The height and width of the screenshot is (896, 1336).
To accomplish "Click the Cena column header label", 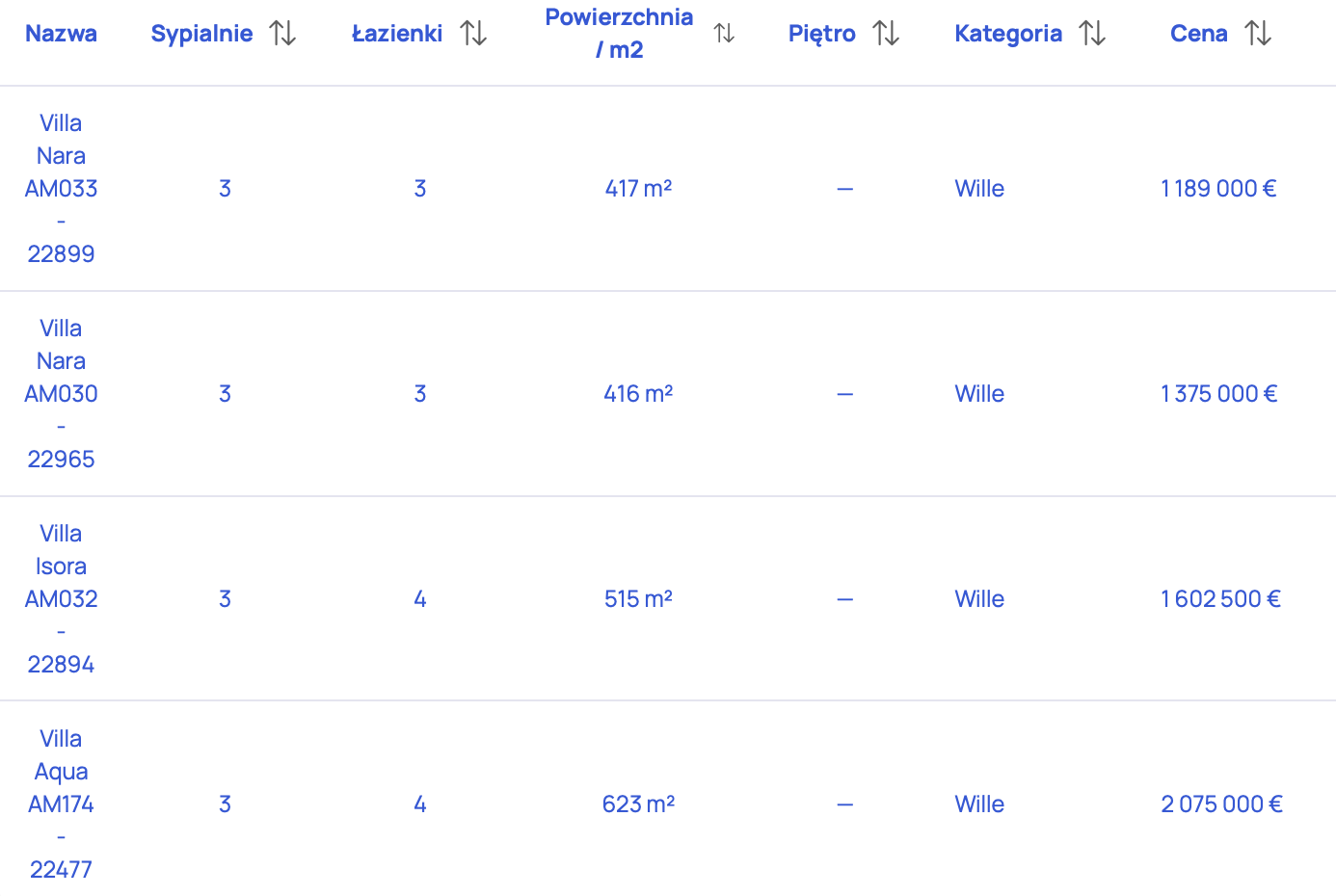I will tap(1198, 34).
